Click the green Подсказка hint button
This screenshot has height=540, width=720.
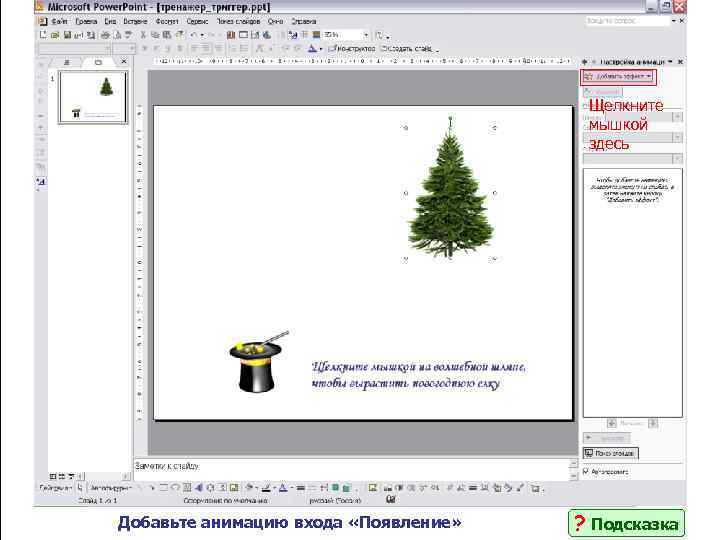(x=626, y=523)
